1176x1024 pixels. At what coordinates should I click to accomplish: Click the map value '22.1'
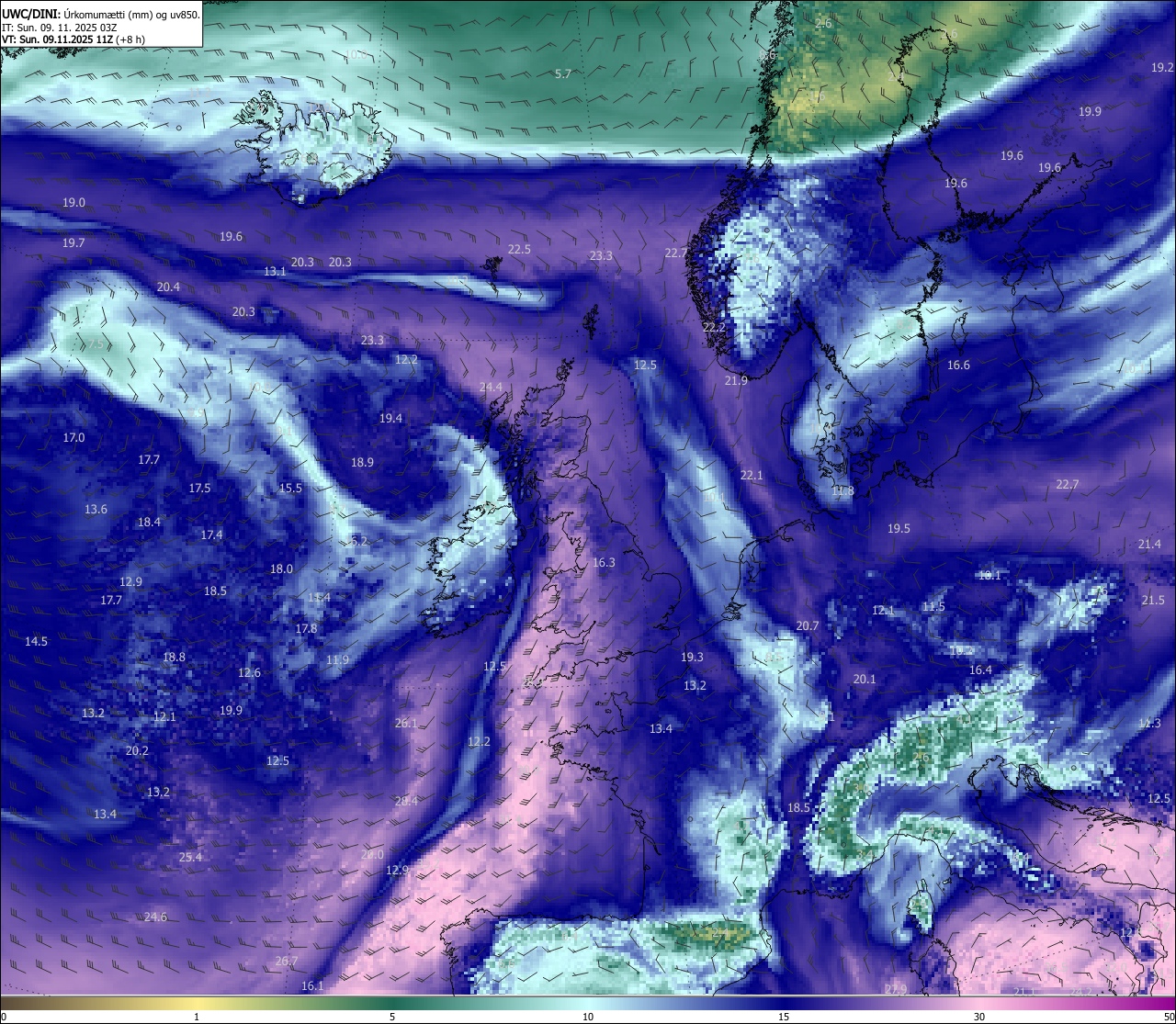tap(752, 475)
